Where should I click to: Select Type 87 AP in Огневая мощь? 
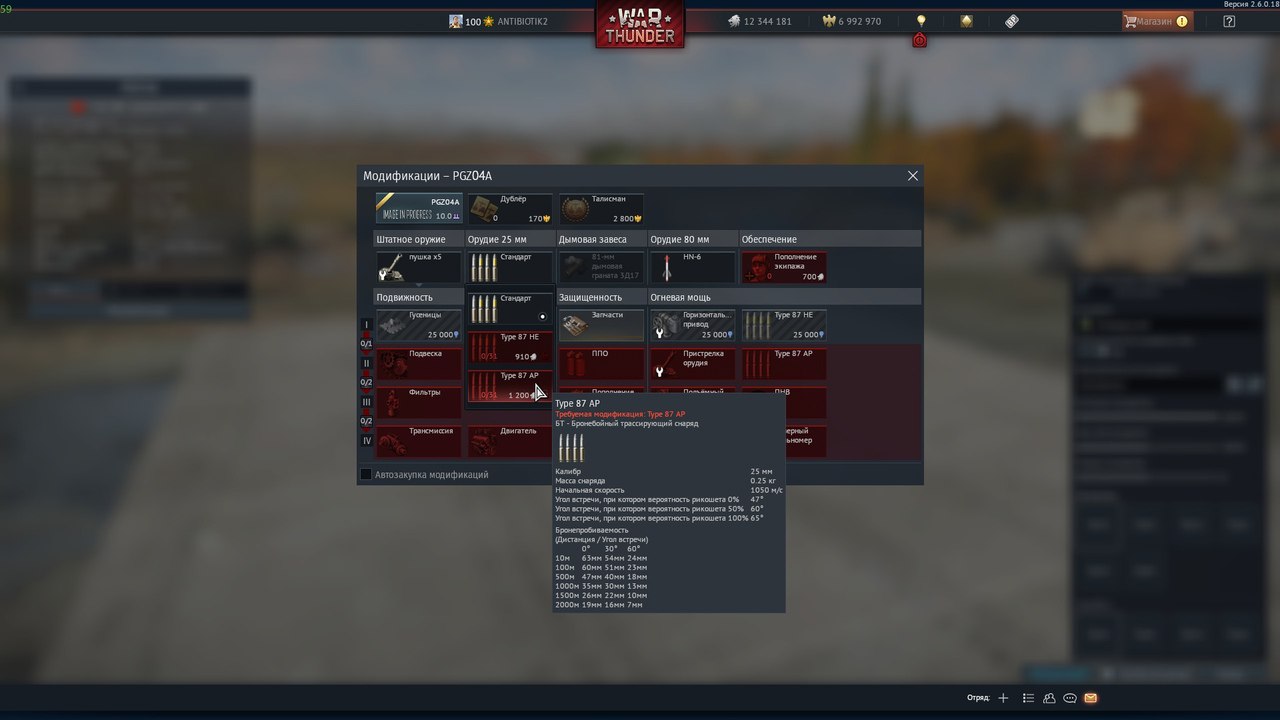pos(784,363)
